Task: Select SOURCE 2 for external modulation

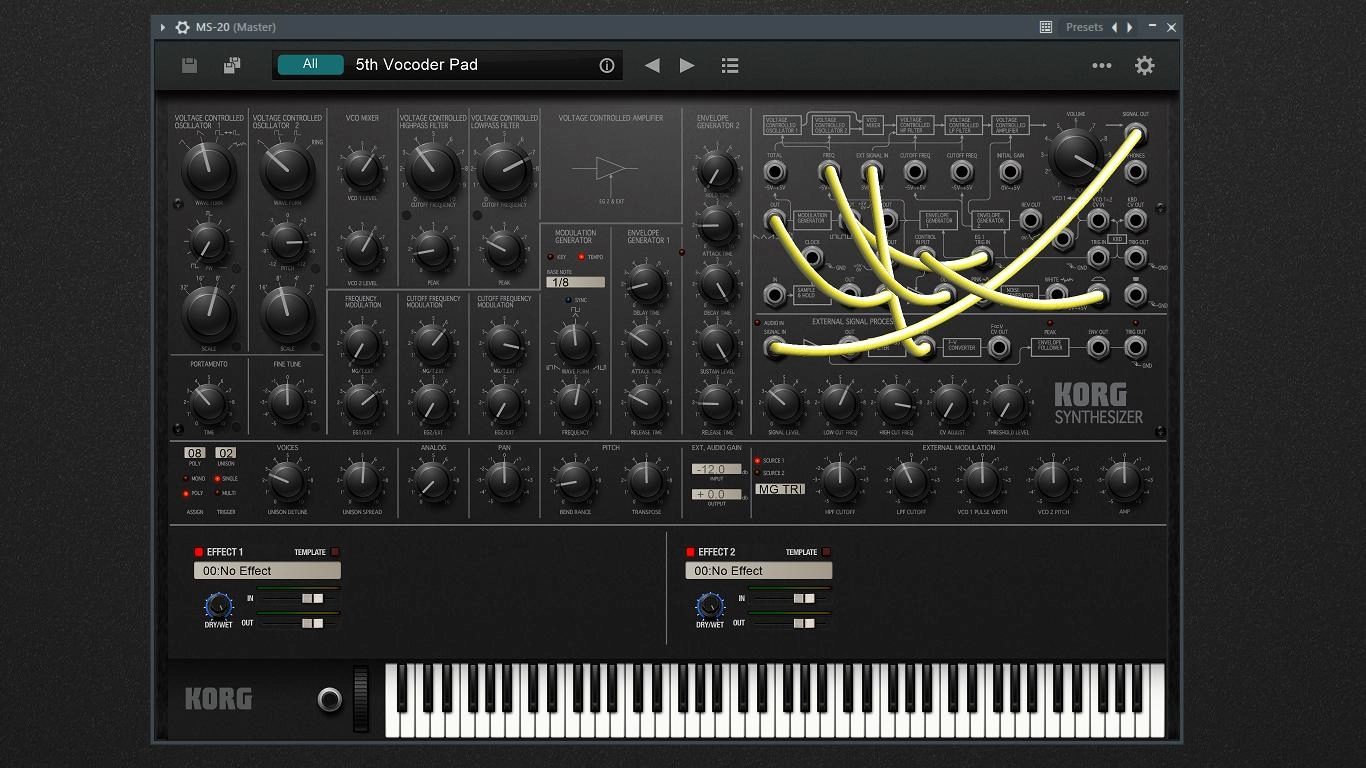Action: (x=757, y=473)
